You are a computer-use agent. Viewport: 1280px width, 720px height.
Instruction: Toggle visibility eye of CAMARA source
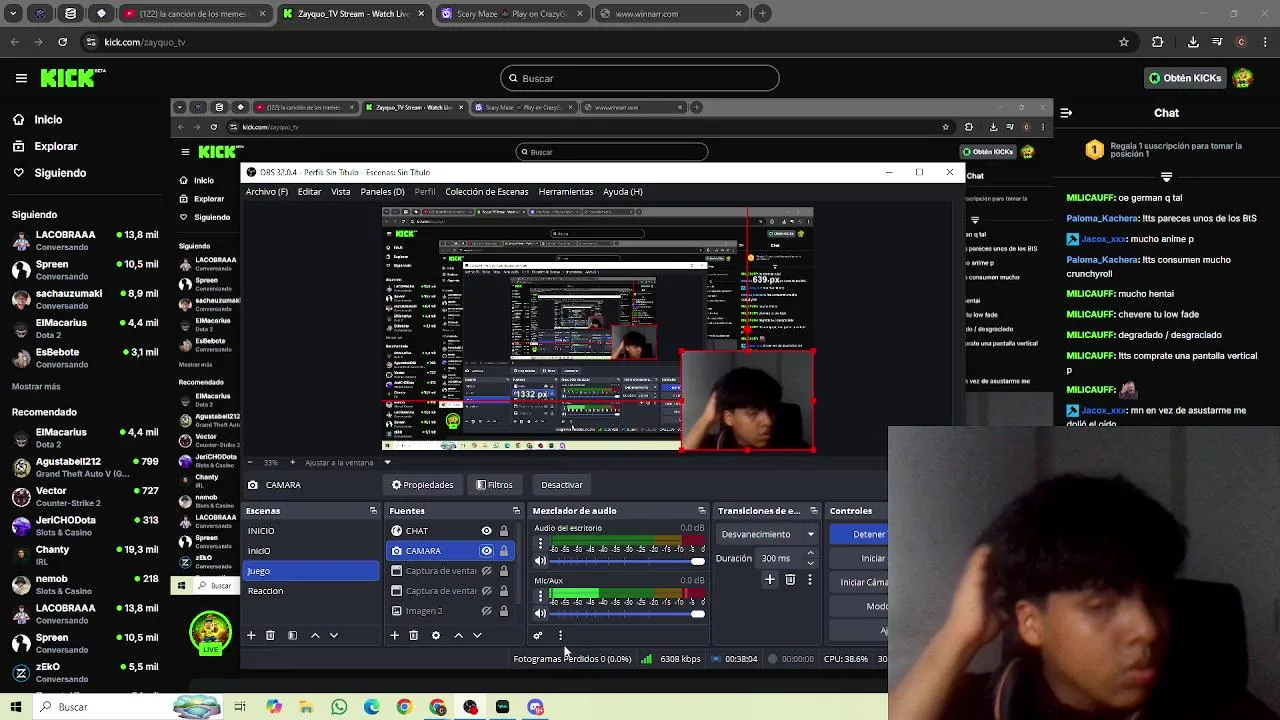[486, 551]
